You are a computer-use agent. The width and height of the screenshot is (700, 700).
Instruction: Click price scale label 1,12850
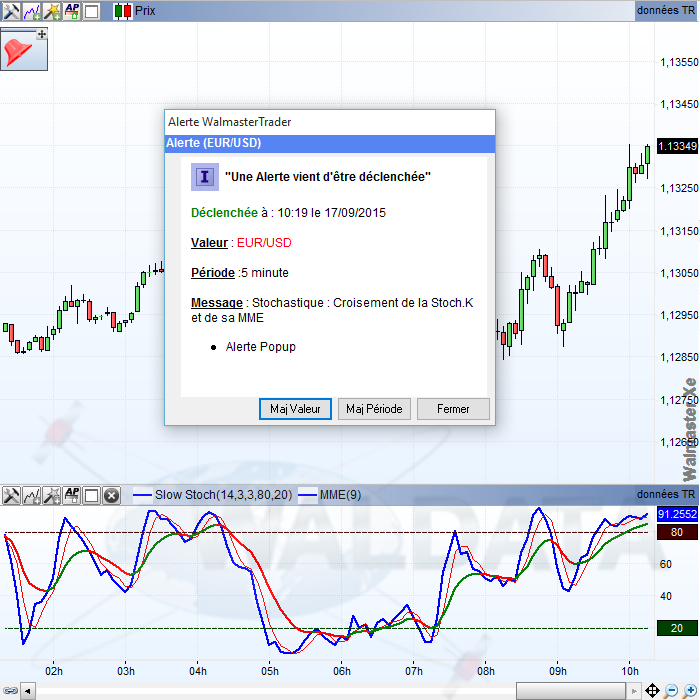point(679,357)
